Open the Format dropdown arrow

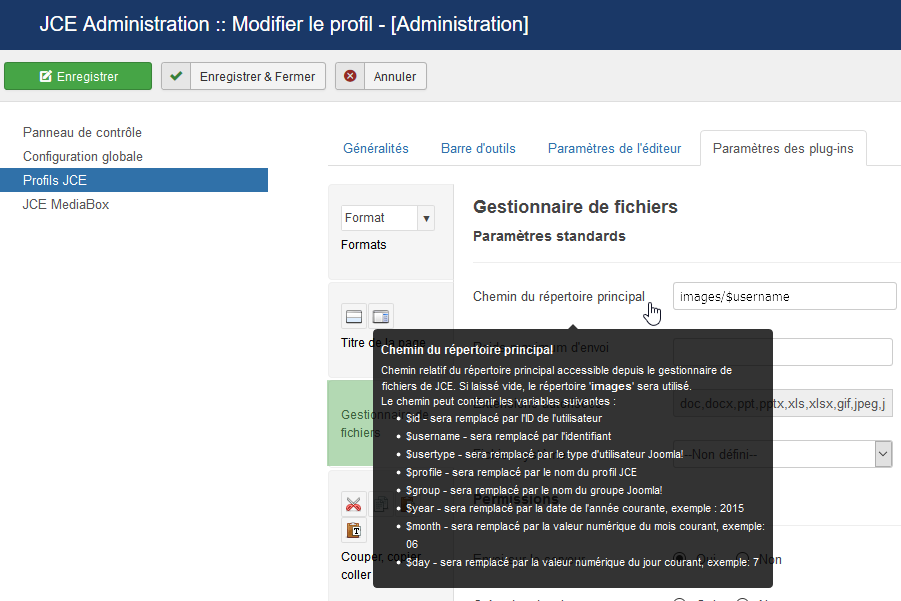point(426,218)
